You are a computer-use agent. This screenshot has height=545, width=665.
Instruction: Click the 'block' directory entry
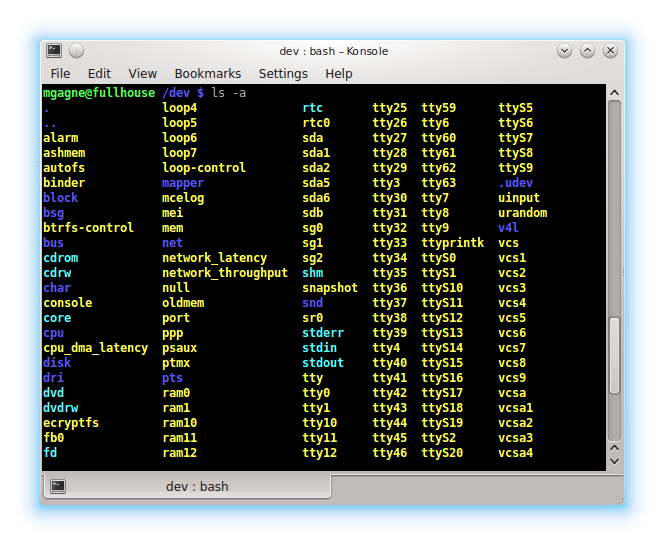(x=60, y=198)
